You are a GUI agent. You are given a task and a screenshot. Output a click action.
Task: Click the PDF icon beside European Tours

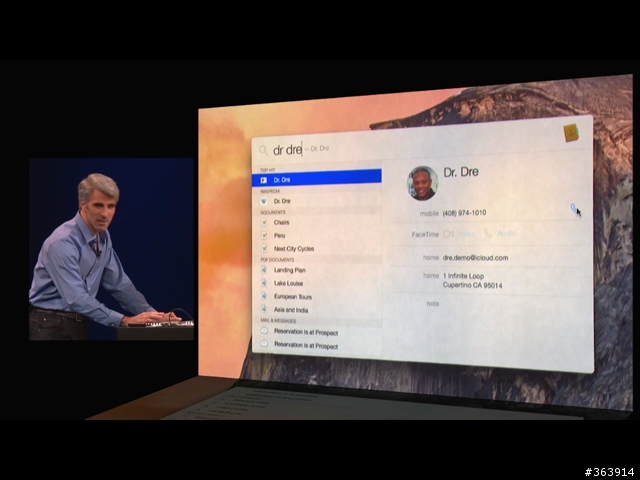click(264, 296)
